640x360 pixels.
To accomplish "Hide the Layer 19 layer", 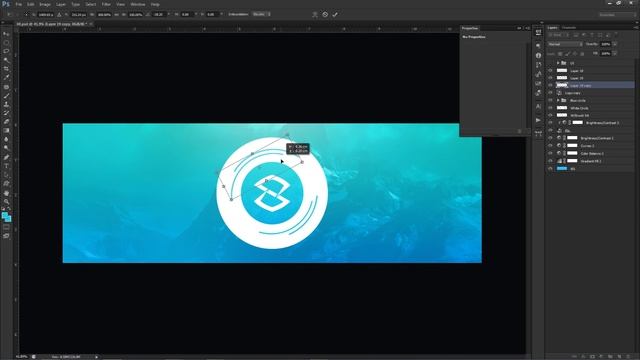I will (x=550, y=78).
